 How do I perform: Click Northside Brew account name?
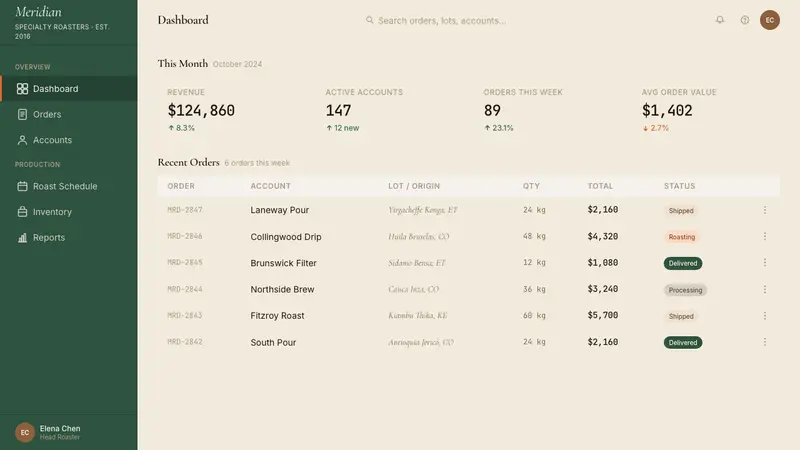pos(282,289)
